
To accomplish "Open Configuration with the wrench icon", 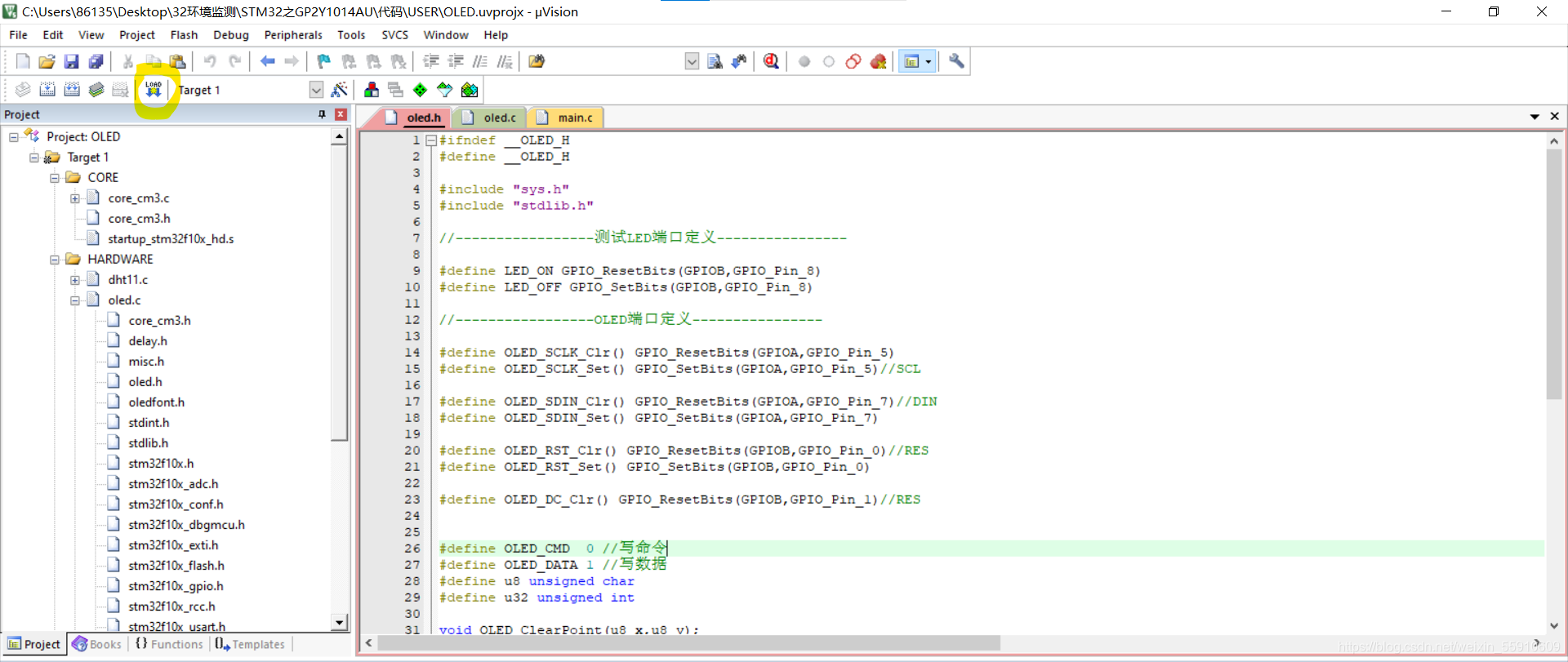I will [x=956, y=61].
